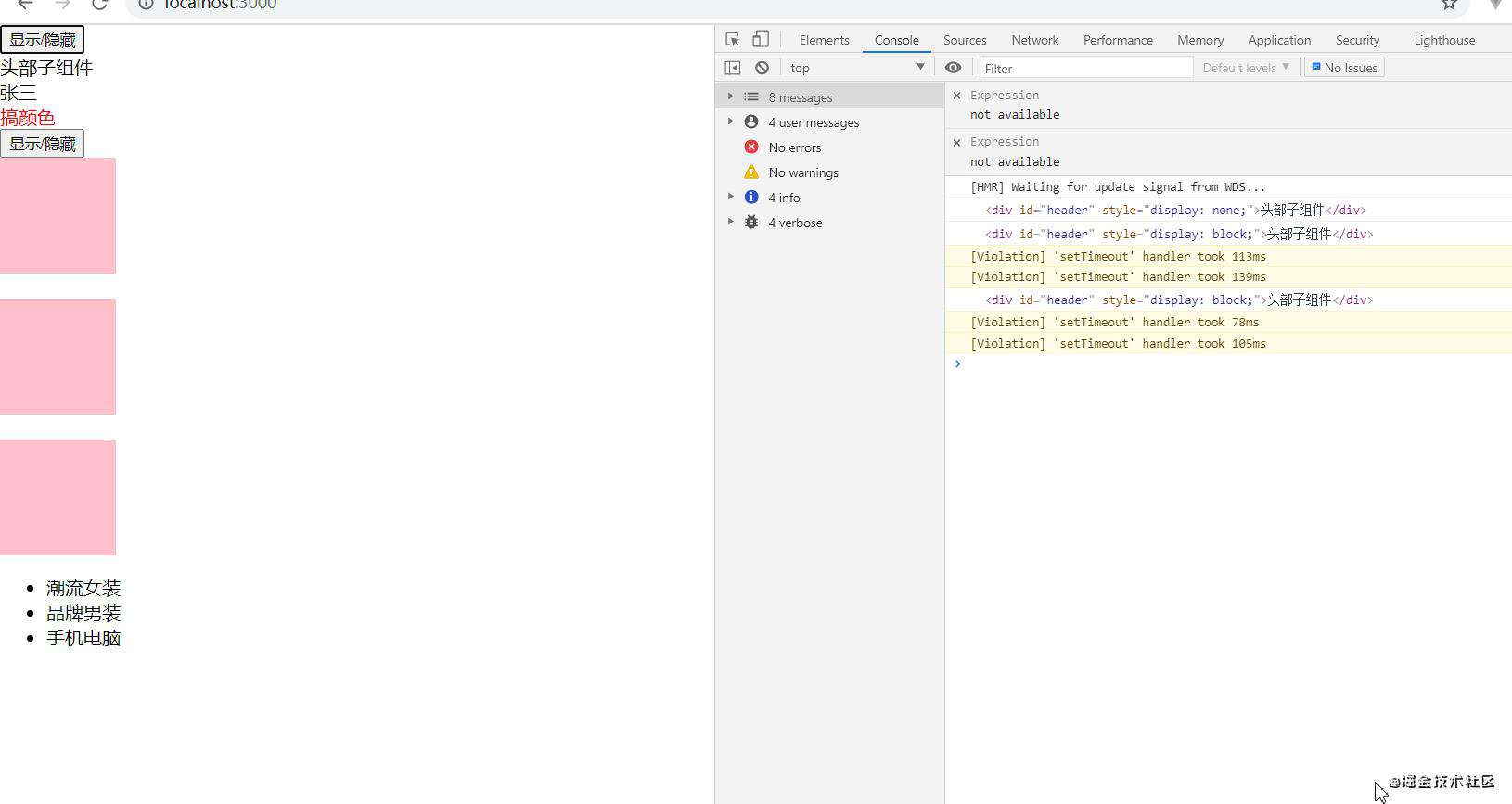Open the Application tab
This screenshot has width=1512, height=804.
[x=1279, y=40]
